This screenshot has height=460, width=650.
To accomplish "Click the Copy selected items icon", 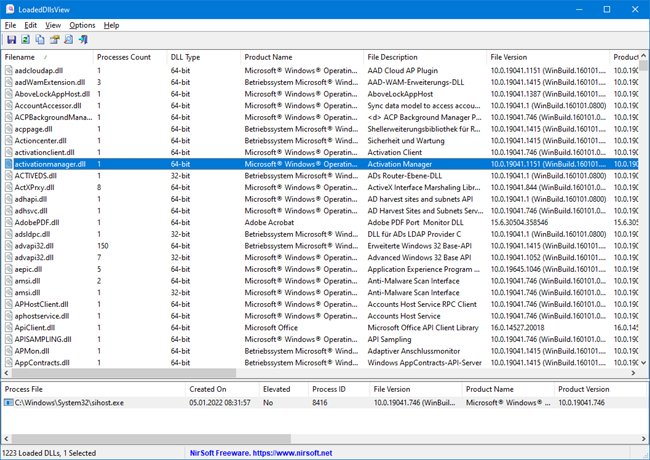I will click(x=39, y=39).
